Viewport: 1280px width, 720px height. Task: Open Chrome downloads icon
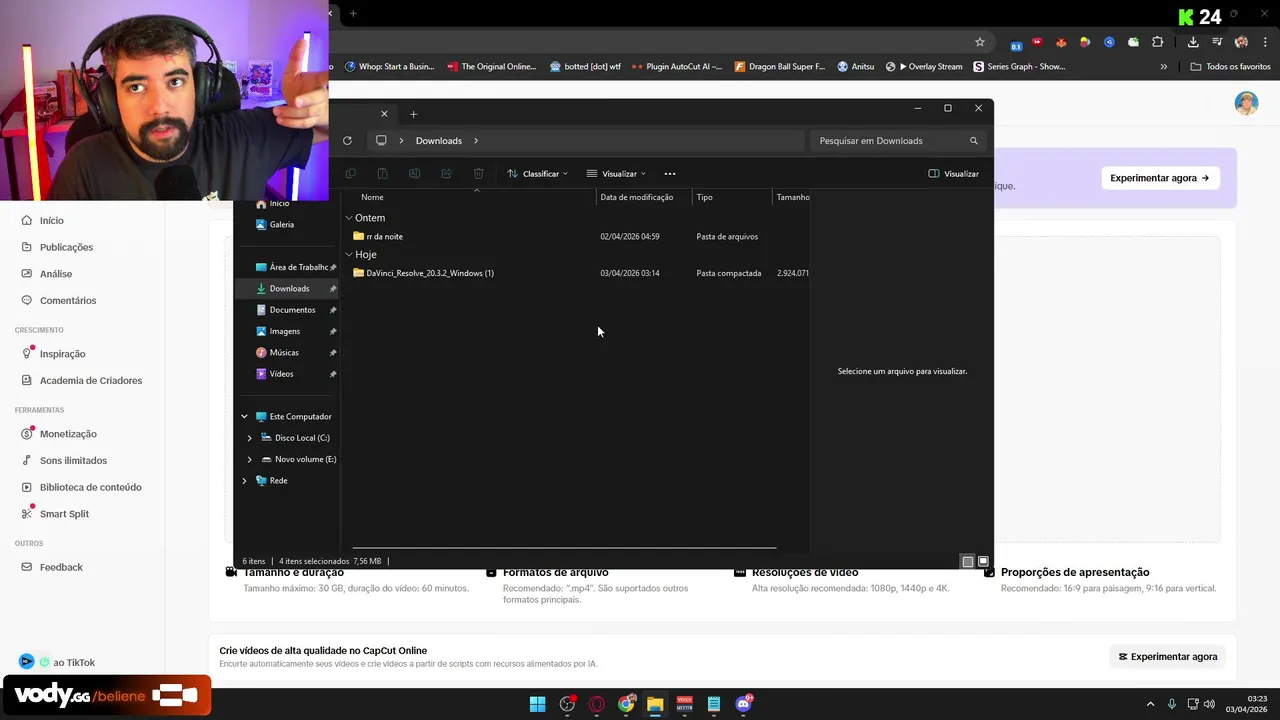pyautogui.click(x=1193, y=42)
